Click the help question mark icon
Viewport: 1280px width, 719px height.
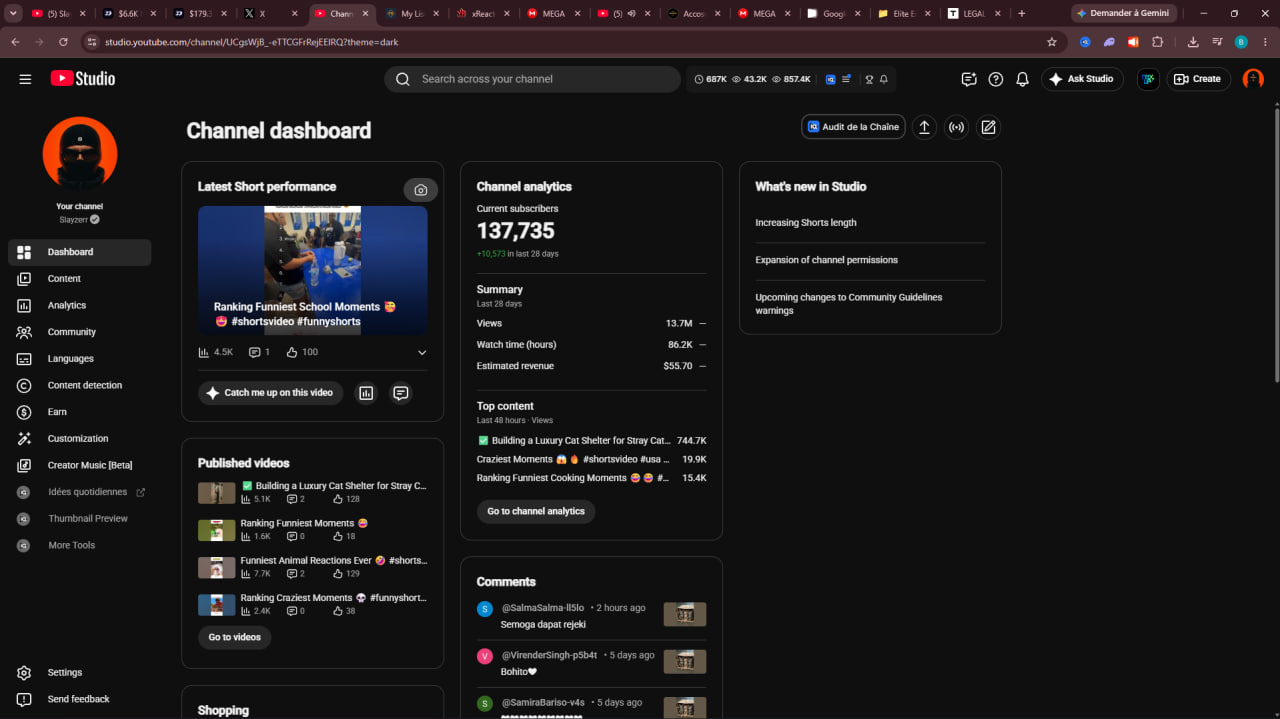[995, 79]
